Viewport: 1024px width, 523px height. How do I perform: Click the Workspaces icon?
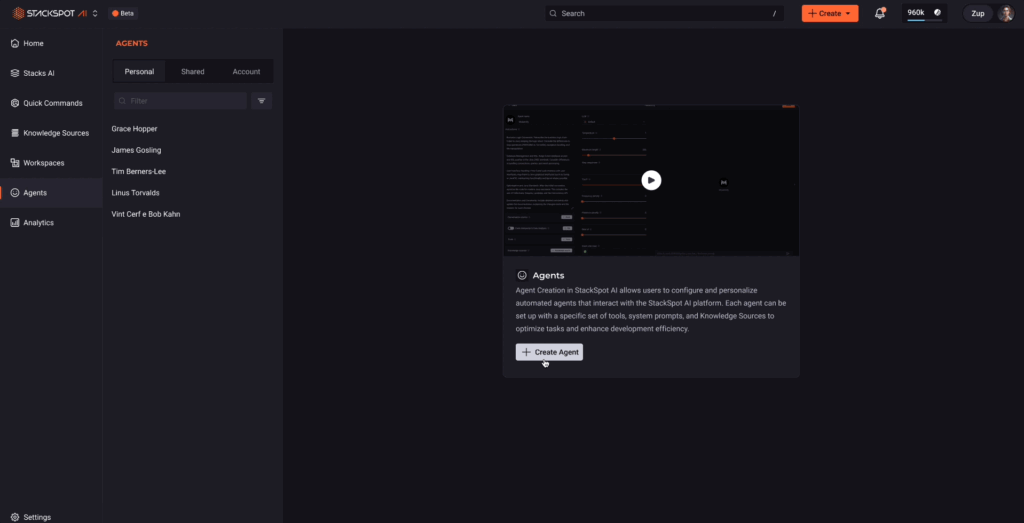click(15, 163)
